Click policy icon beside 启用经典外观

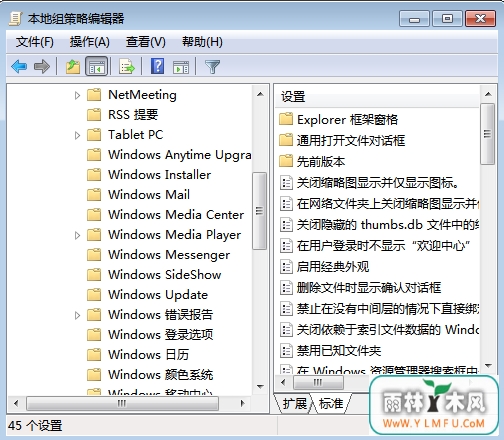pos(286,266)
